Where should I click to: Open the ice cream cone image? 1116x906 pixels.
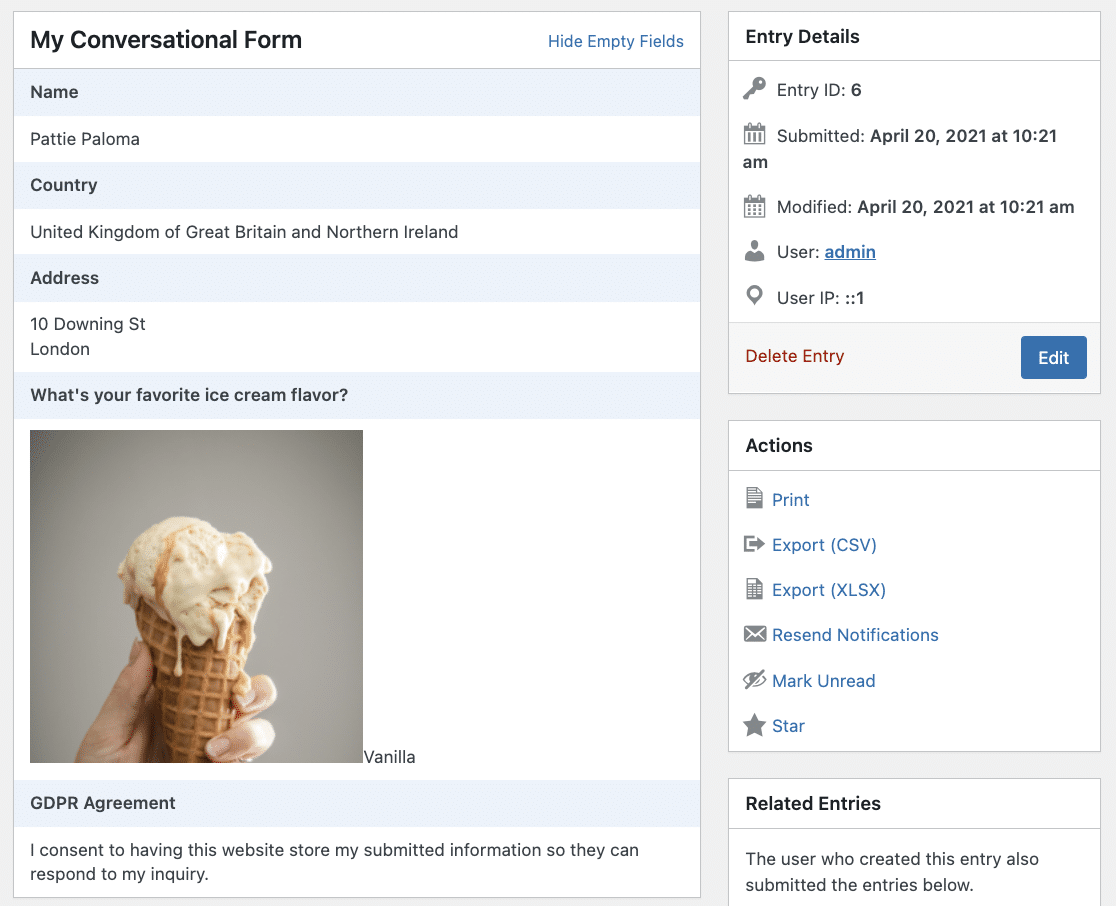(196, 596)
